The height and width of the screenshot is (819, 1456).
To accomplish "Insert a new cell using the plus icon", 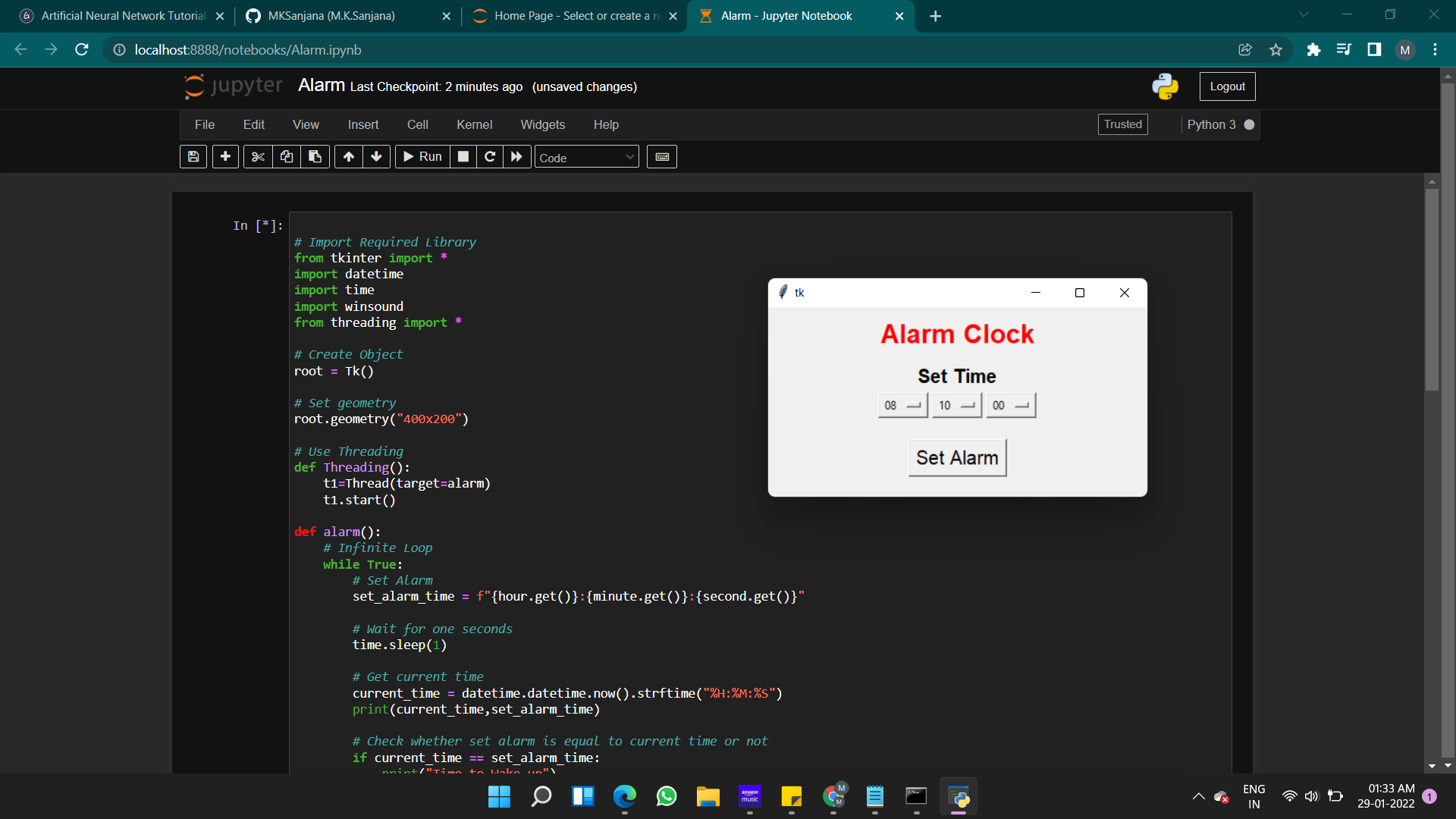I will click(225, 157).
